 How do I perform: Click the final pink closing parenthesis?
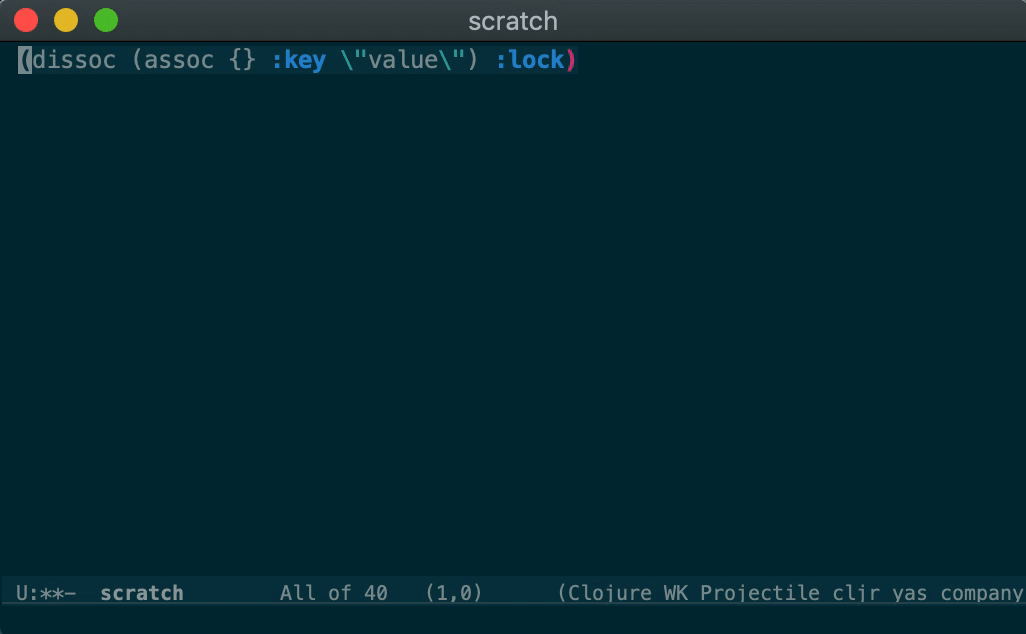tap(572, 60)
